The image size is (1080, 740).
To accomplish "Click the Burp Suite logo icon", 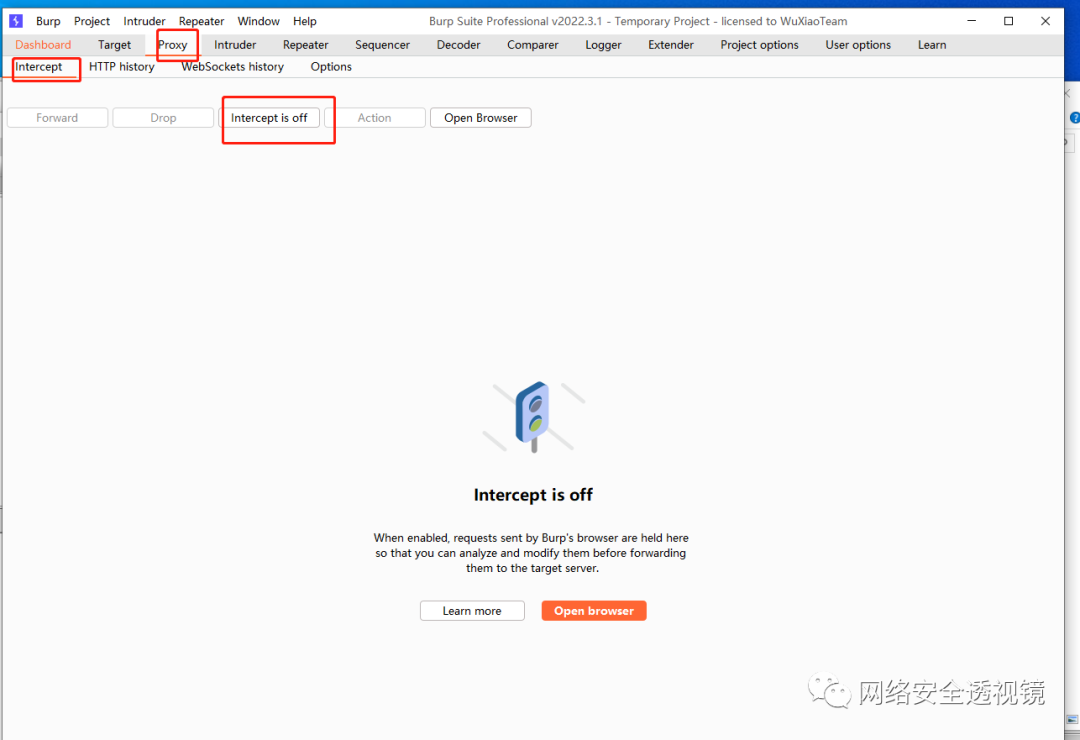I will pos(16,21).
